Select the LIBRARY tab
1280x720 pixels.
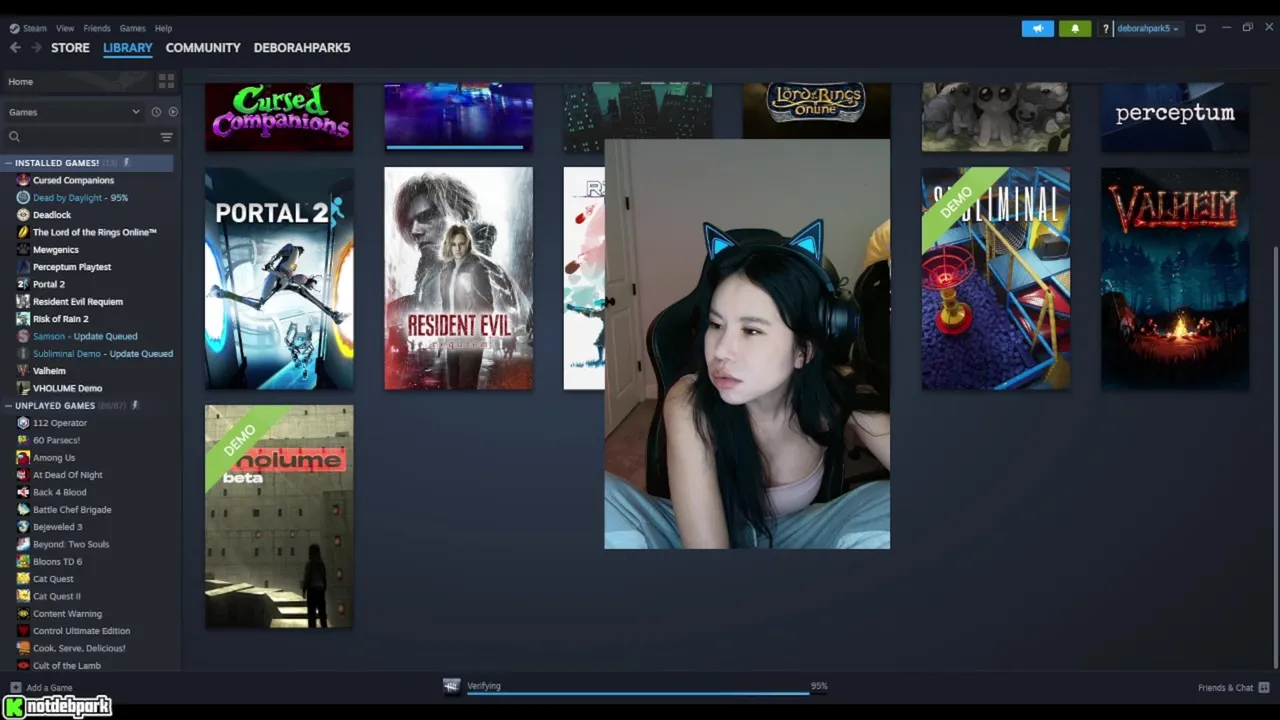[x=128, y=47]
